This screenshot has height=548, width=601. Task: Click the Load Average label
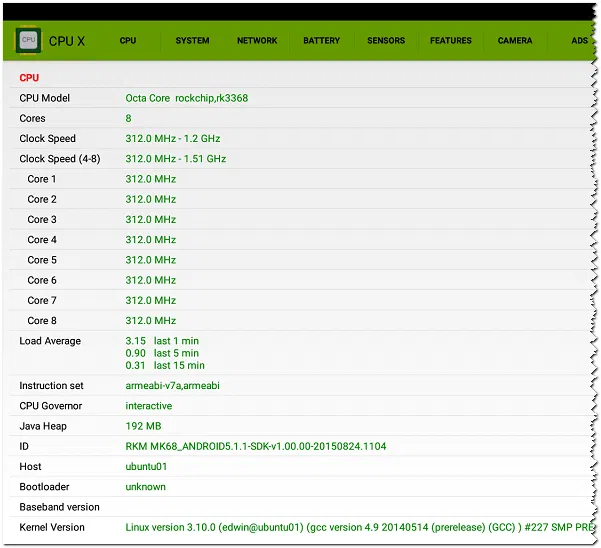[50, 341]
